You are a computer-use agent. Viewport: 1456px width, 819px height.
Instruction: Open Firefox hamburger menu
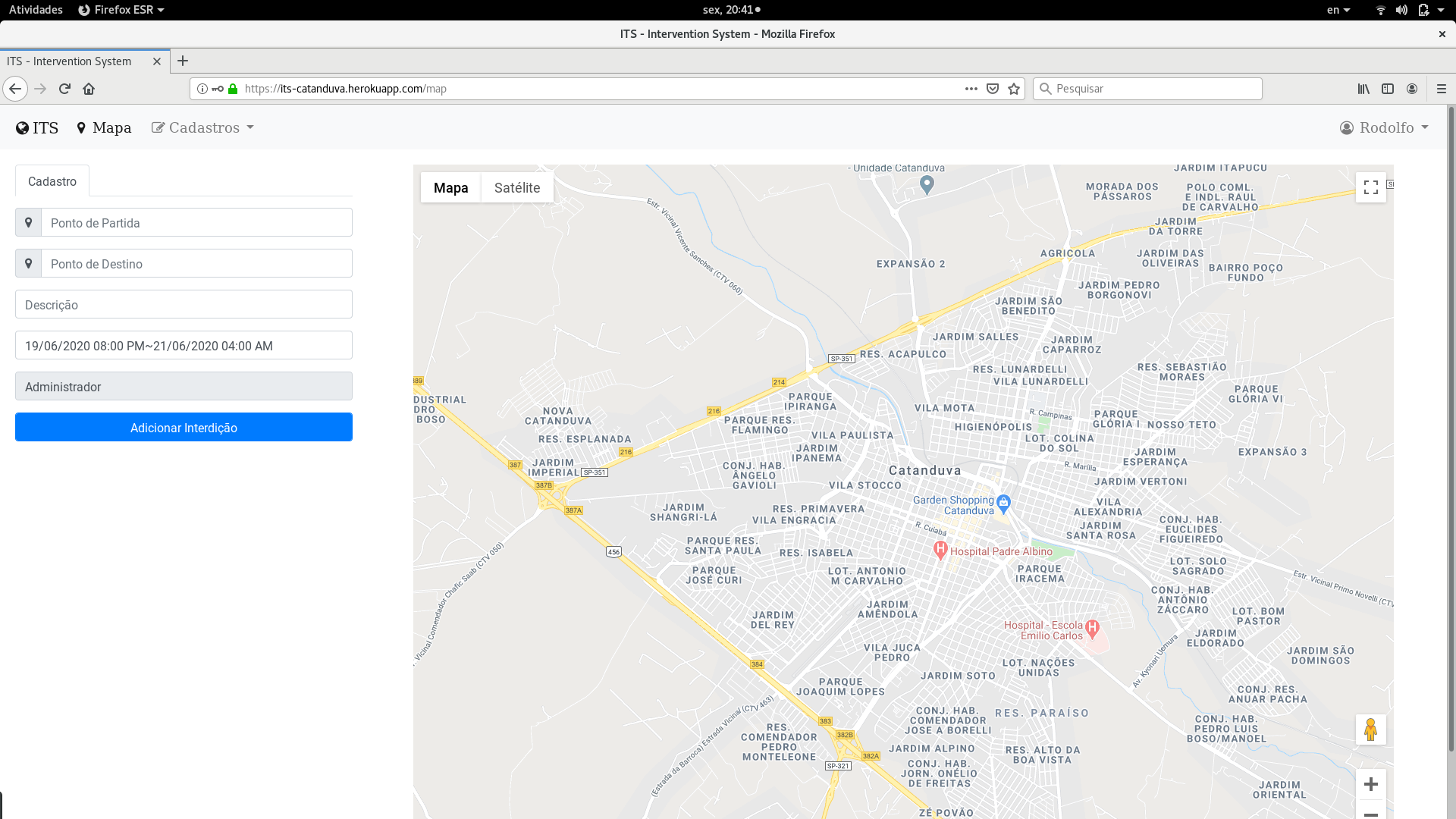[x=1441, y=89]
